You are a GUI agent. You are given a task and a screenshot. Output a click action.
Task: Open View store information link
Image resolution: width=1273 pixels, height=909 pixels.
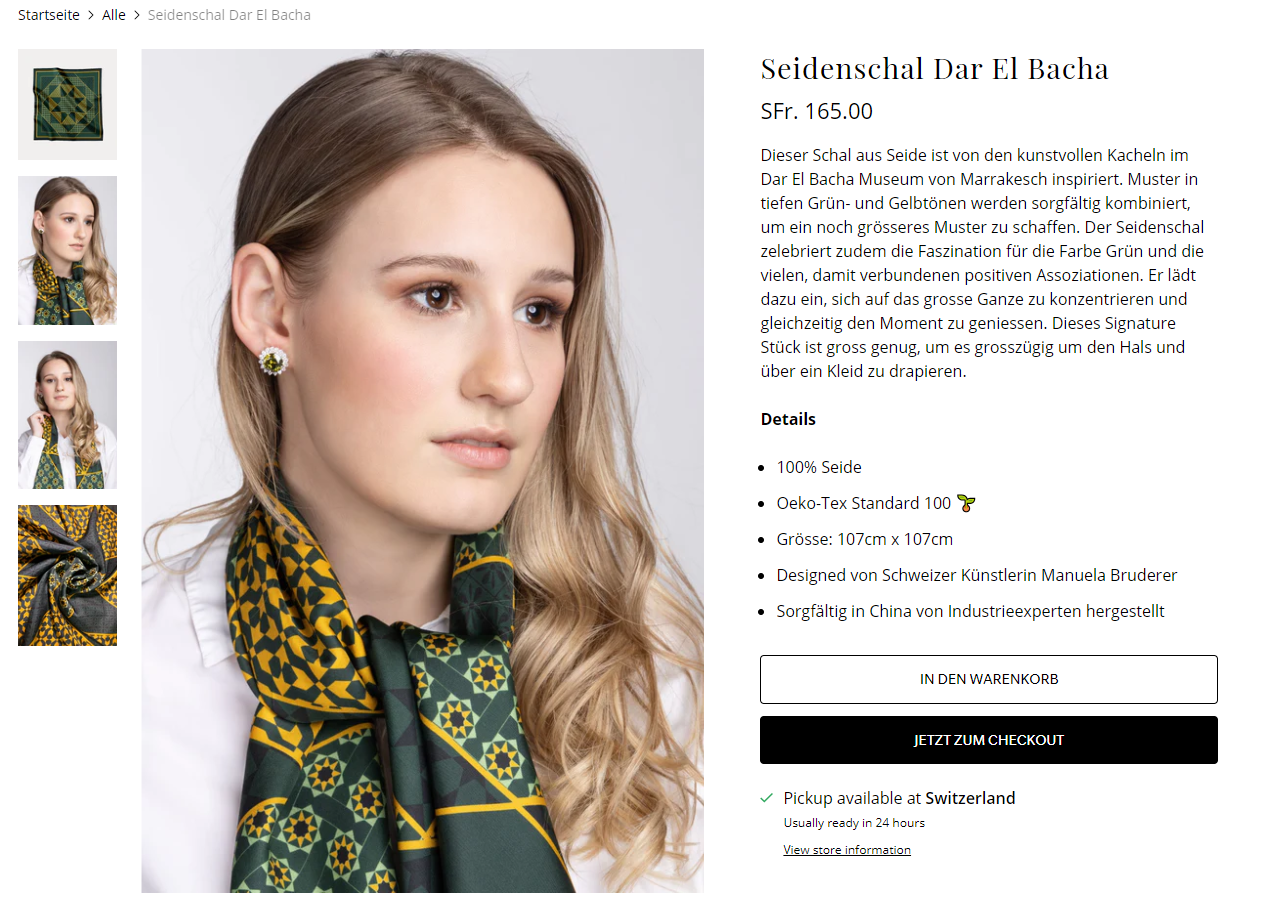tap(847, 850)
